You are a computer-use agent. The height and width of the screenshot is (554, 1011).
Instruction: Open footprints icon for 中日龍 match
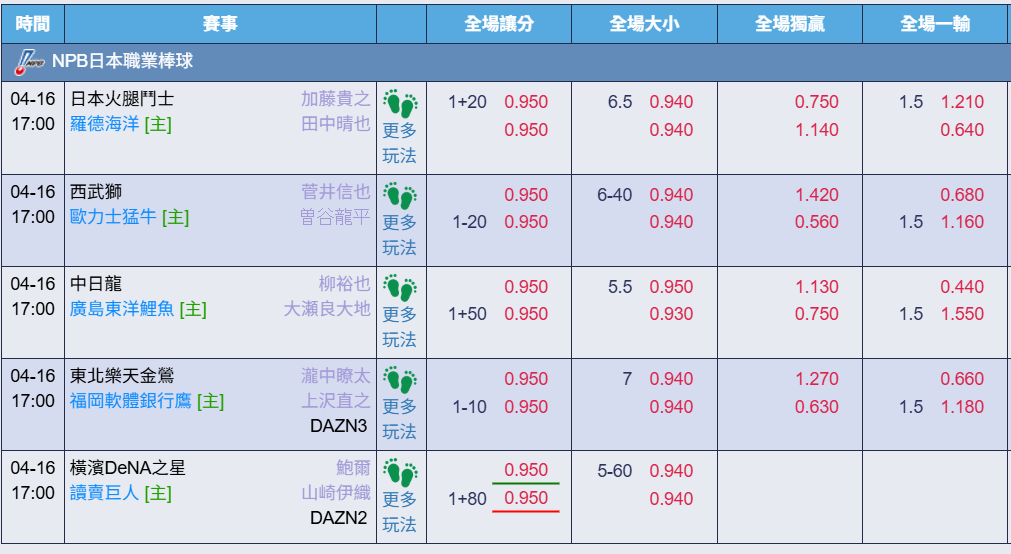[400, 288]
